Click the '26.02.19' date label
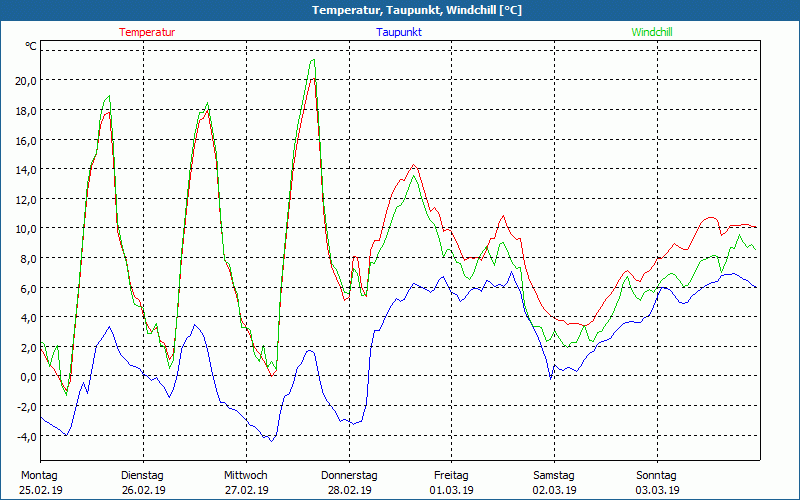This screenshot has height=500, width=800. 144,490
